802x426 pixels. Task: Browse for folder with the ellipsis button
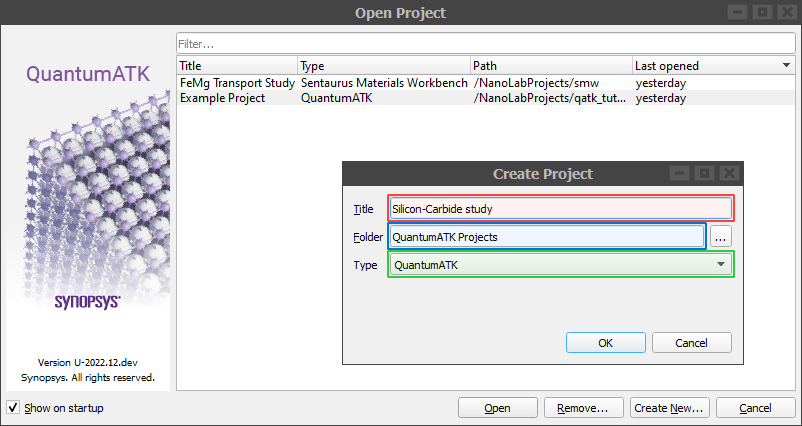coord(721,237)
